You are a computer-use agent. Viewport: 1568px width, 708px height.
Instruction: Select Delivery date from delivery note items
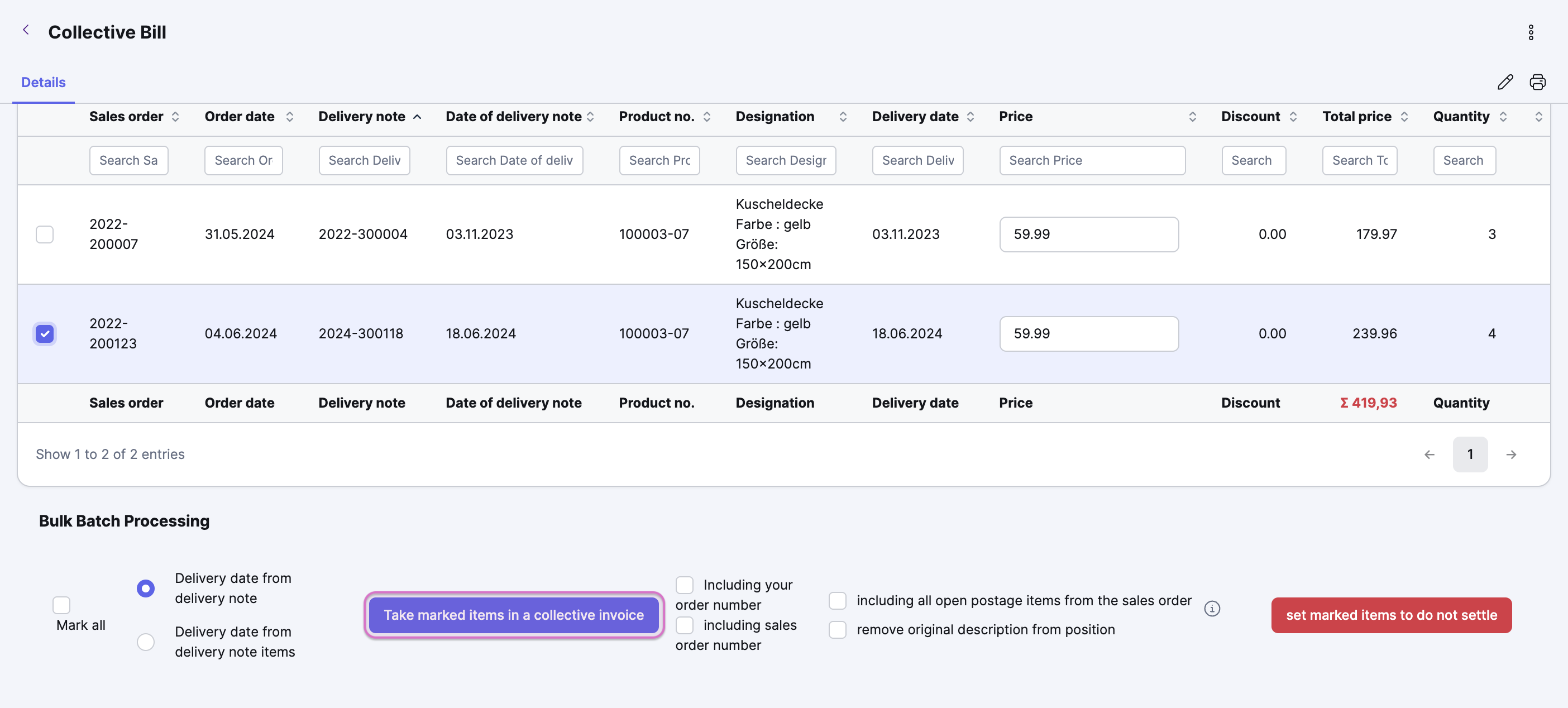tap(146, 642)
